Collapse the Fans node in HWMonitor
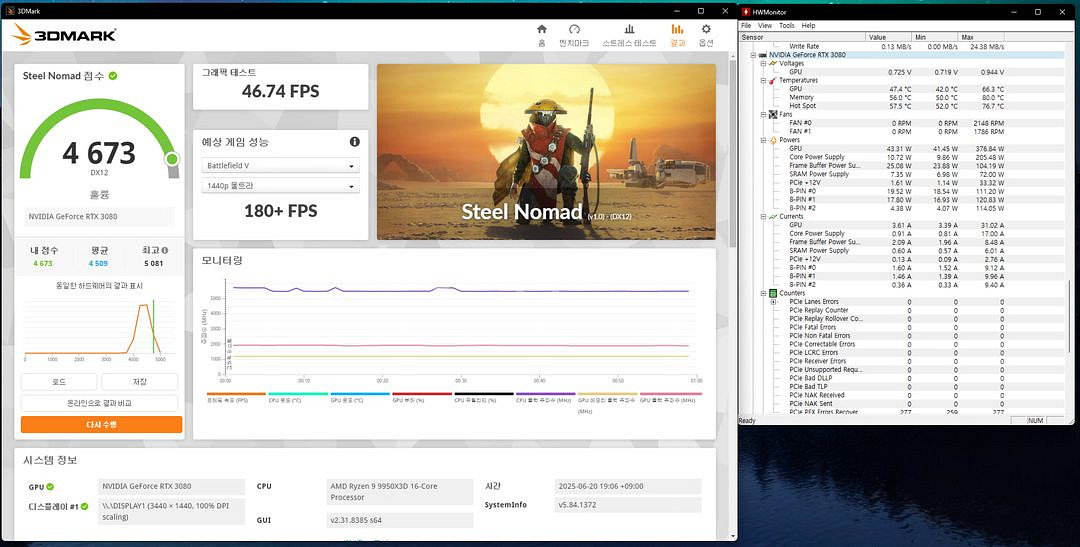1080x547 pixels. point(763,114)
